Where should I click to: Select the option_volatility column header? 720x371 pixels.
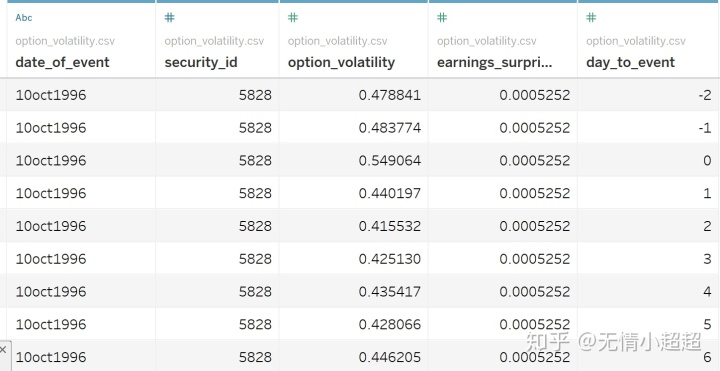pyautogui.click(x=341, y=62)
